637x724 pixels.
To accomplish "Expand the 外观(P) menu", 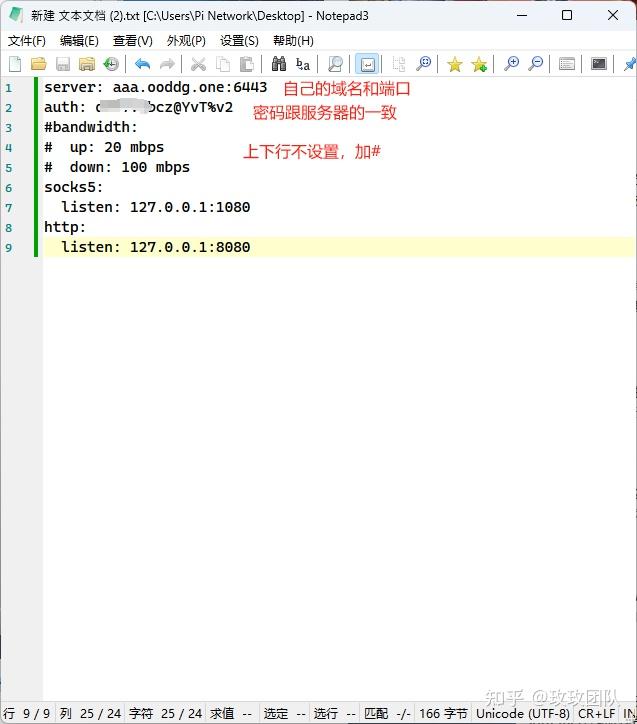I will 185,41.
